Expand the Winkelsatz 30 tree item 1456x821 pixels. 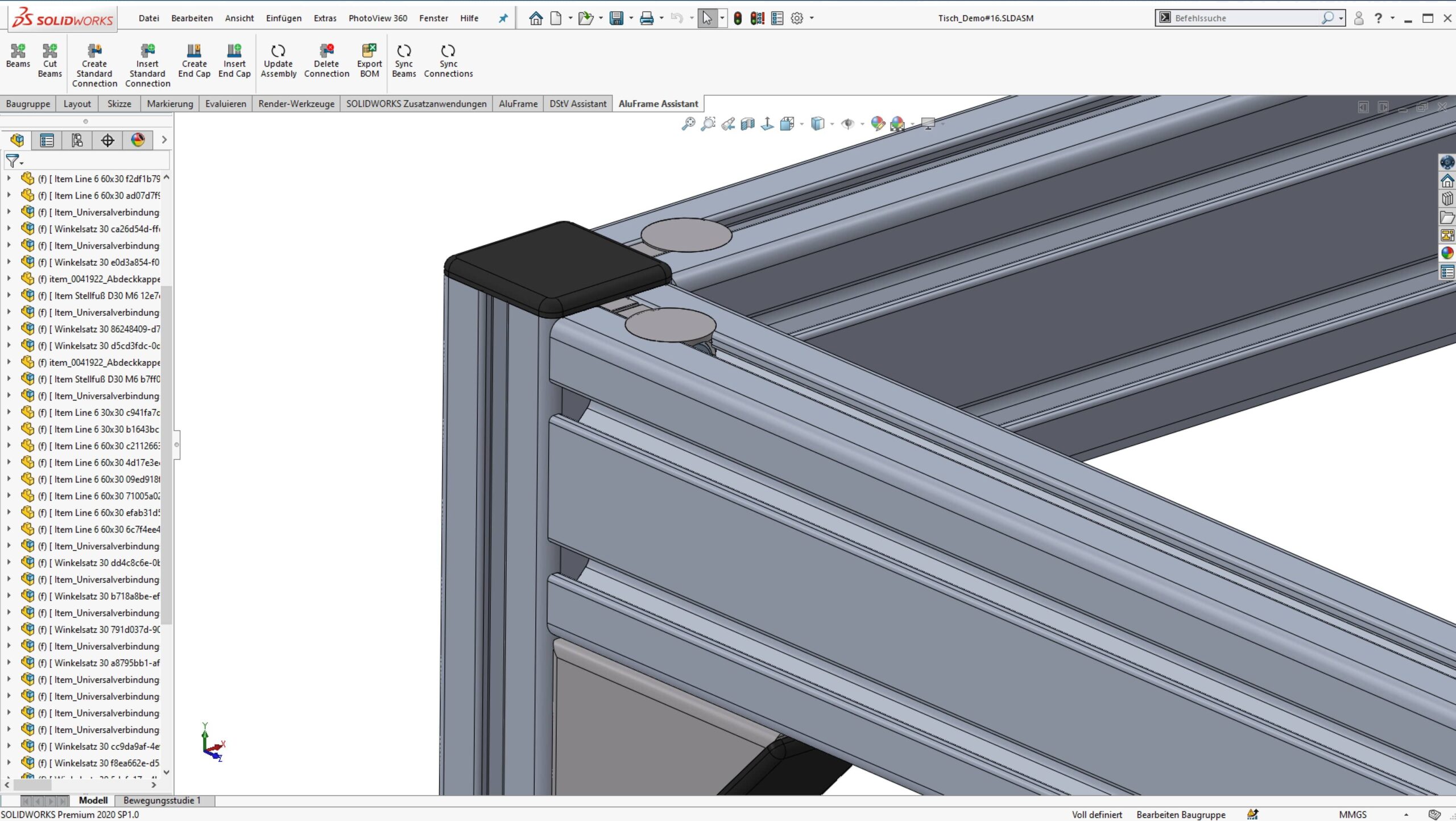tap(8, 228)
